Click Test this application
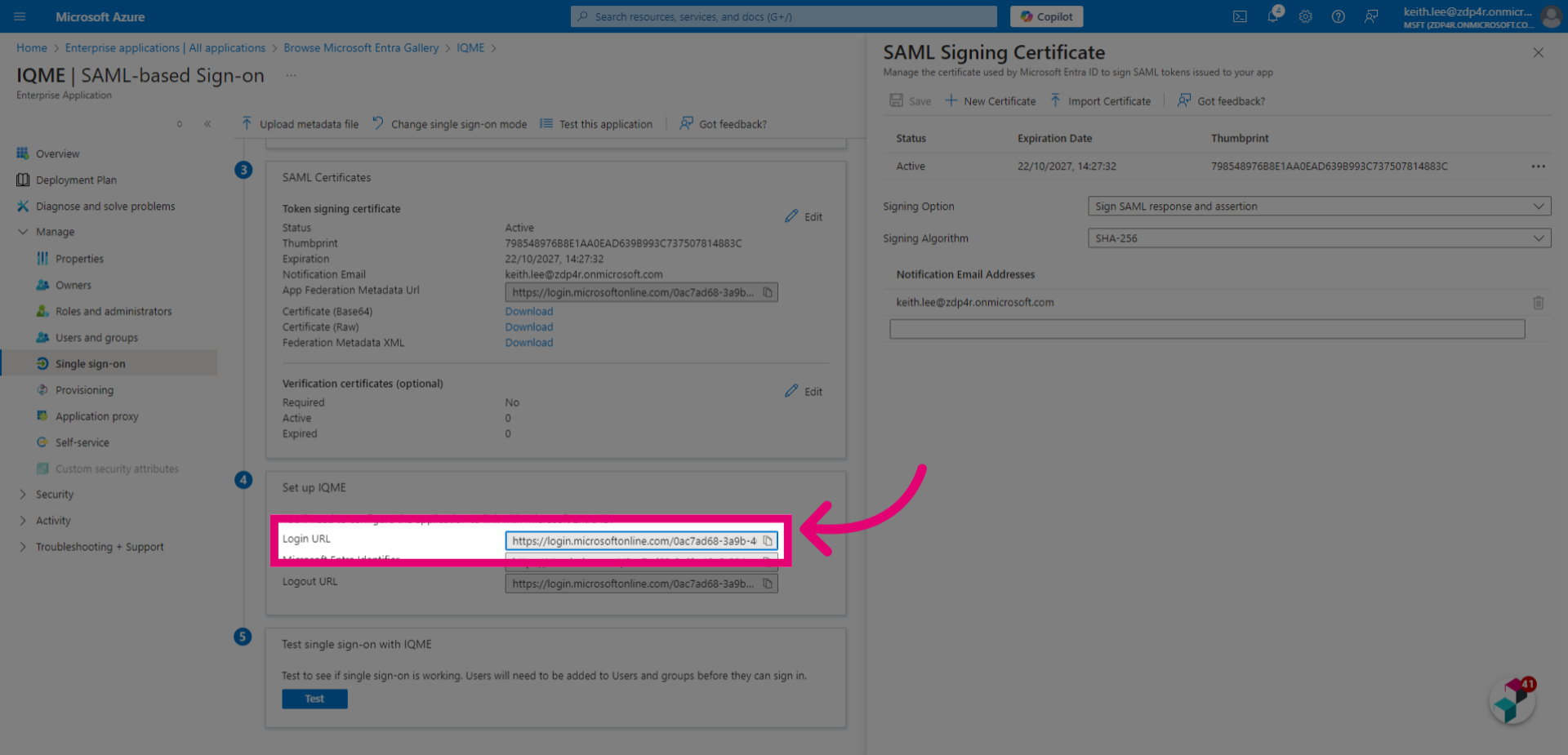 596,124
